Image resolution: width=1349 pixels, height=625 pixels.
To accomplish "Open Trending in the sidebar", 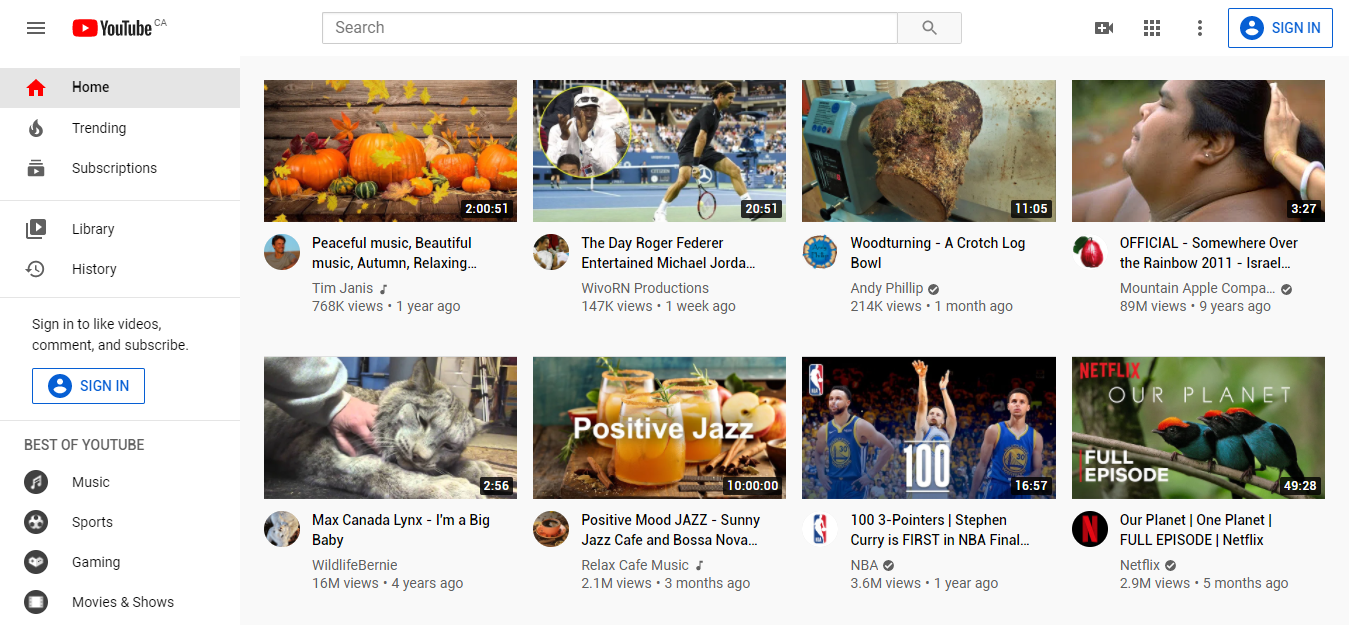I will [120, 128].
